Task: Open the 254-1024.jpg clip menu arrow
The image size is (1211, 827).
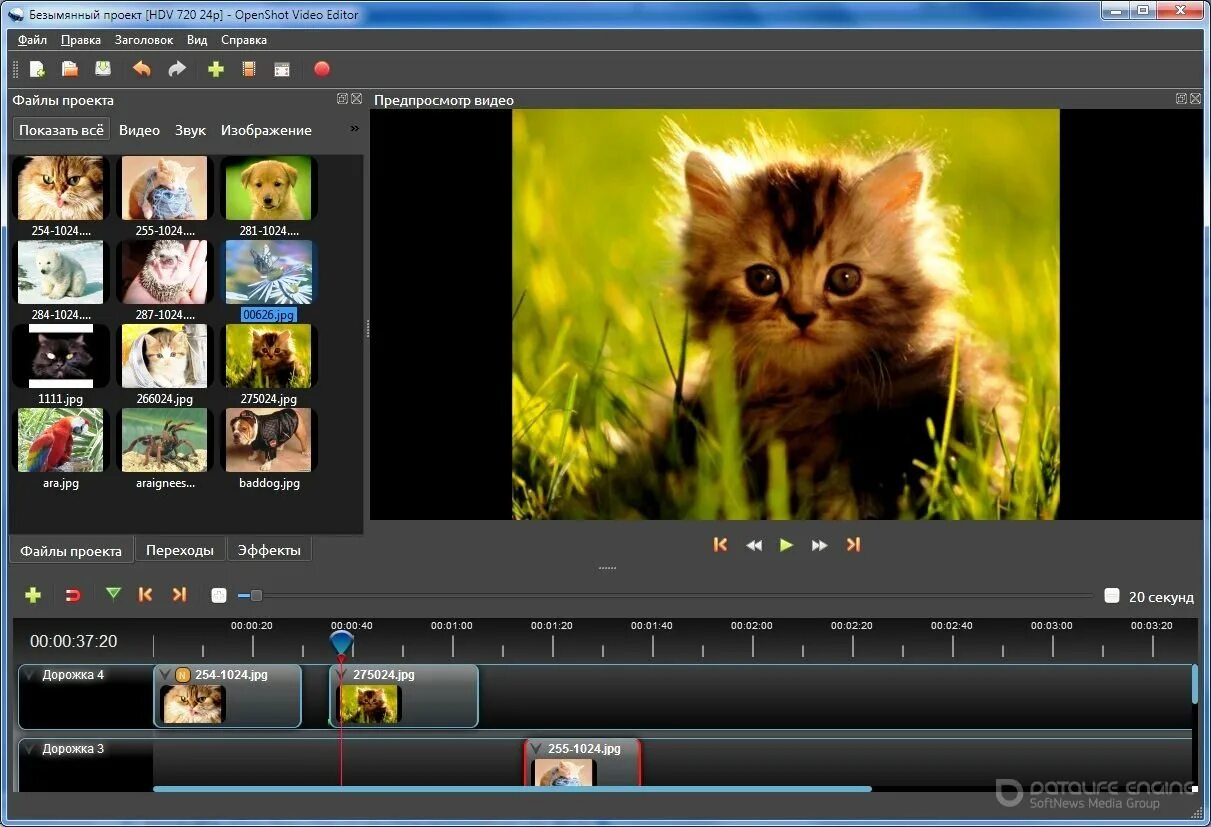Action: [x=165, y=675]
